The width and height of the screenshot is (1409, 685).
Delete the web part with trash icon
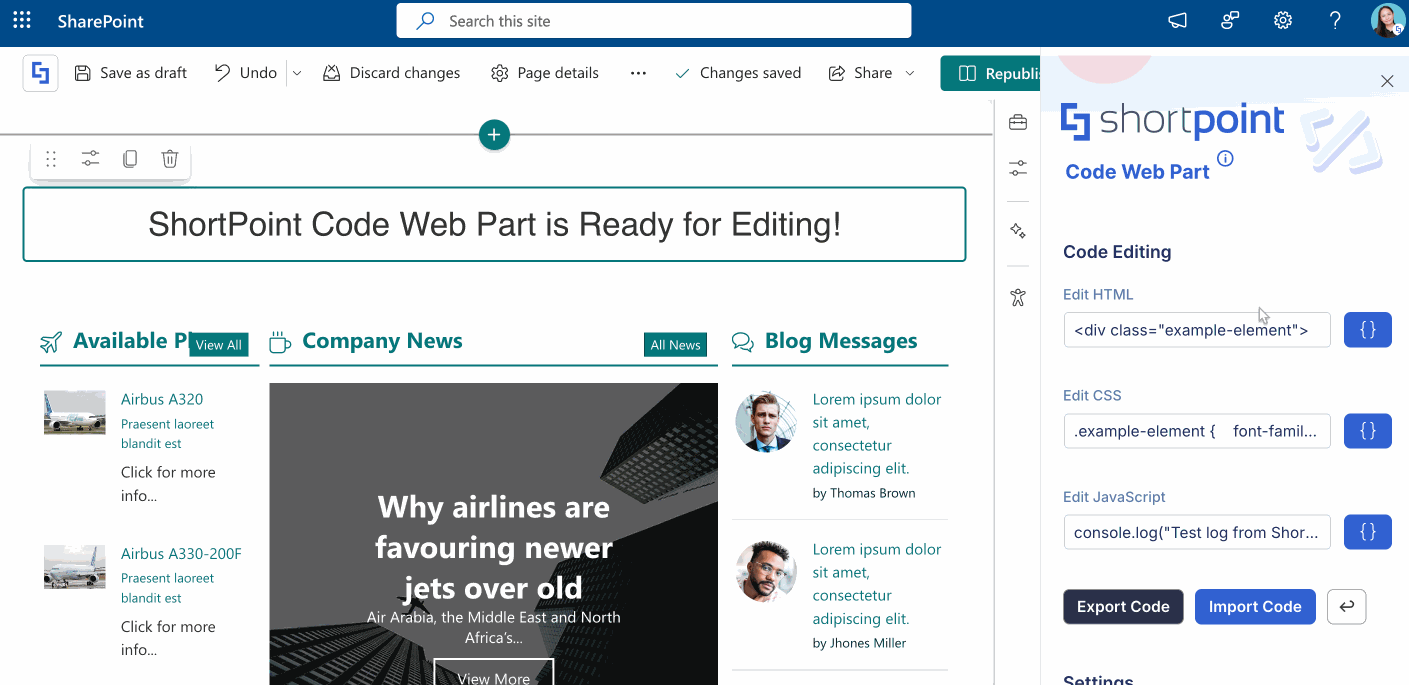pos(170,159)
